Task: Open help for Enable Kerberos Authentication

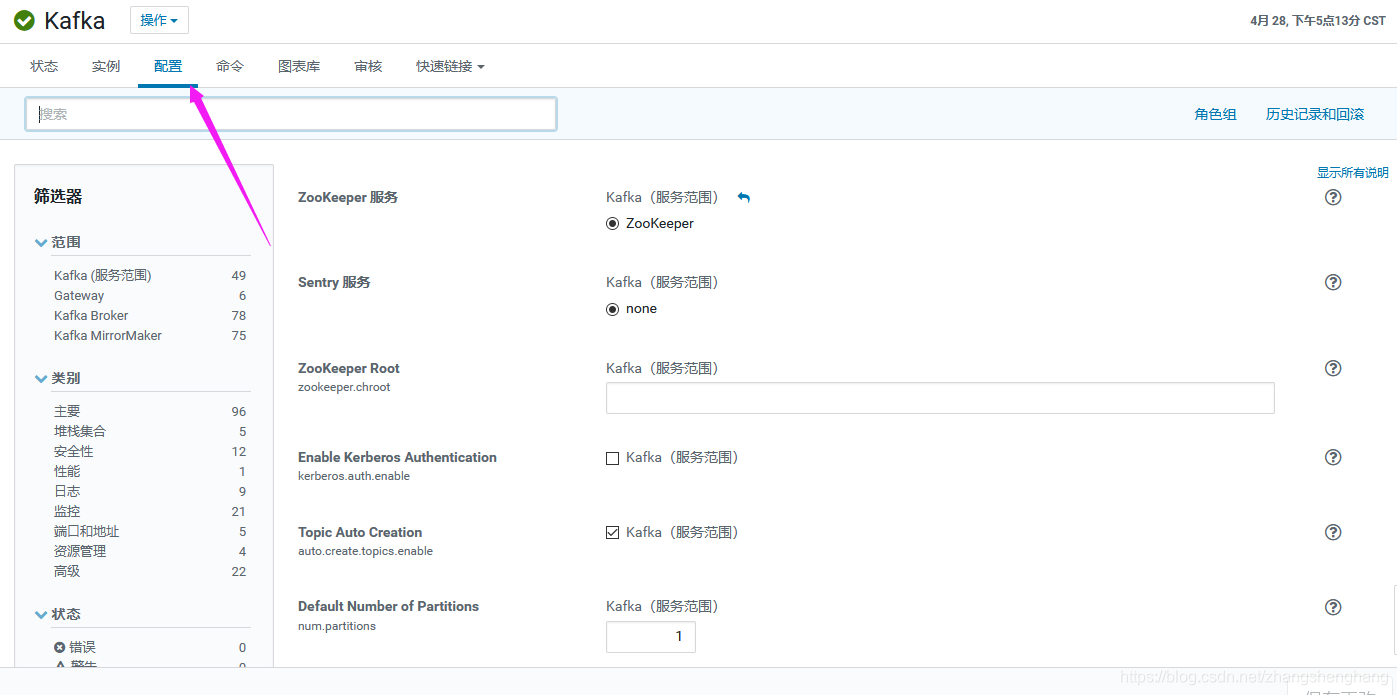Action: (x=1333, y=457)
